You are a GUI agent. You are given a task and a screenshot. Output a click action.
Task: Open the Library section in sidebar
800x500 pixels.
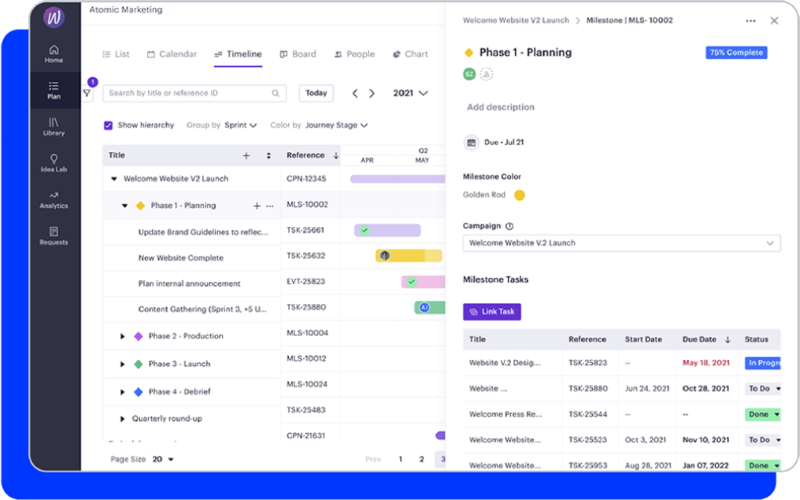(54, 127)
